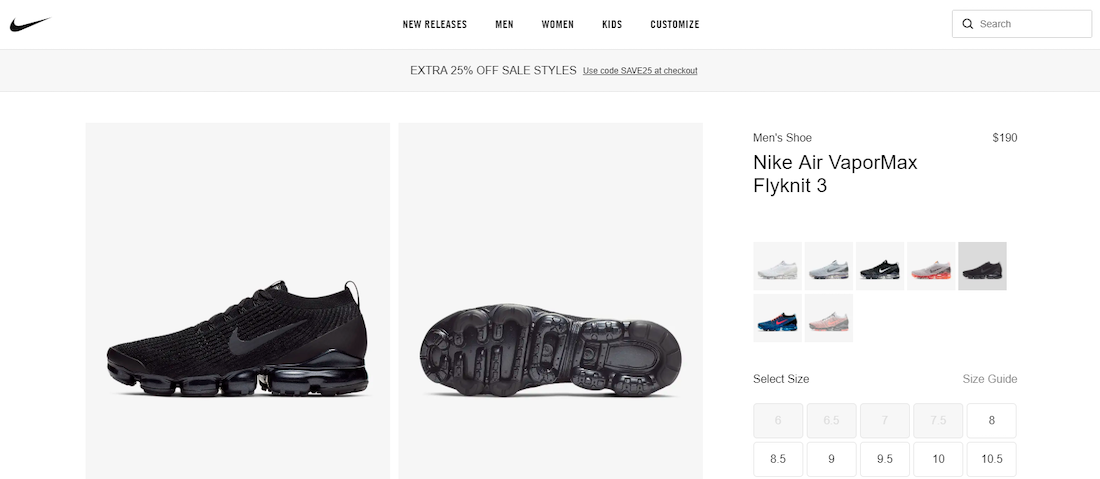1100x479 pixels.
Task: Click the search magnifier icon
Action: 967,24
